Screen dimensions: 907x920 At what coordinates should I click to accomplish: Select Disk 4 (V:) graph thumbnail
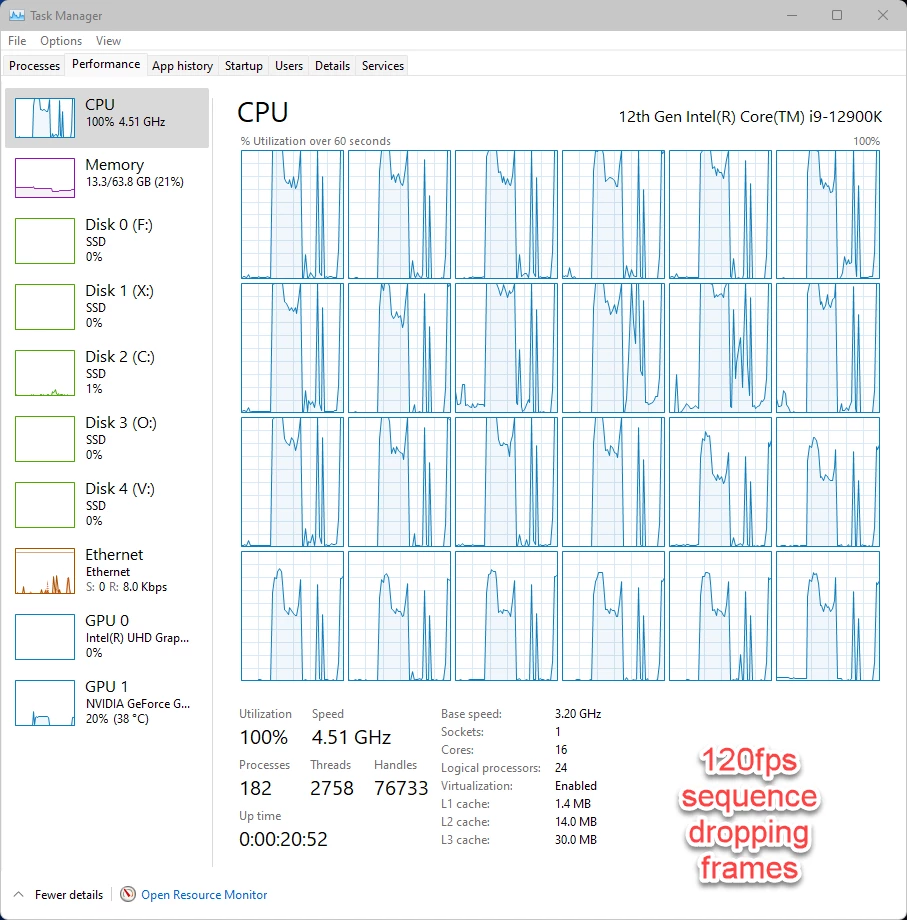coord(45,505)
